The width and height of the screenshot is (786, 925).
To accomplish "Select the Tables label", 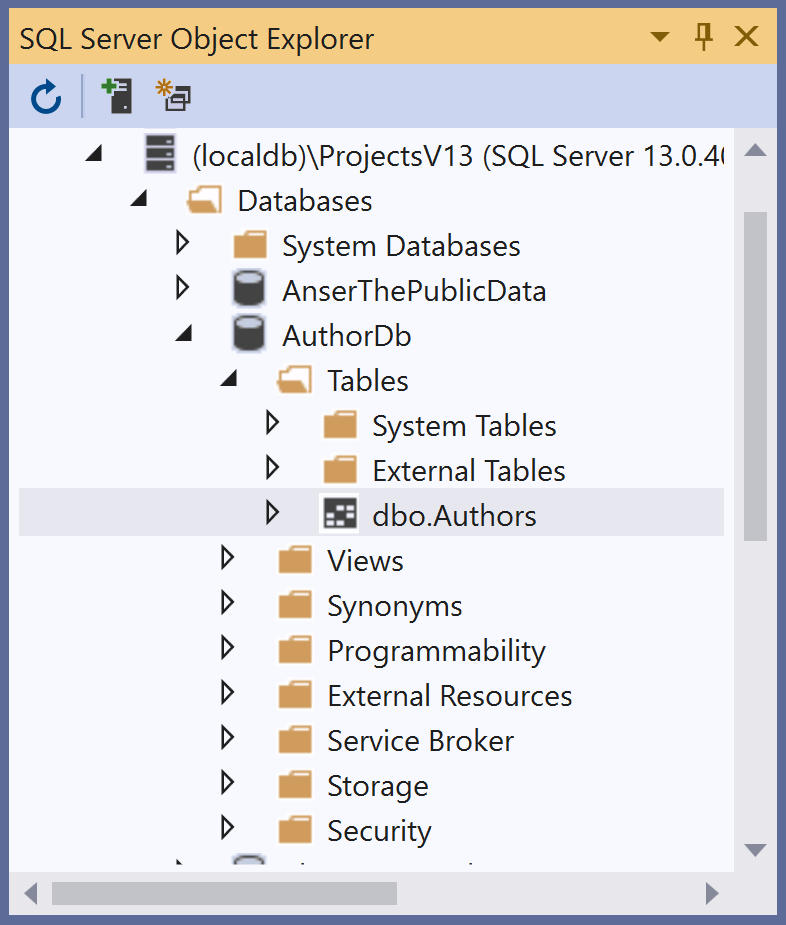I will (x=368, y=381).
